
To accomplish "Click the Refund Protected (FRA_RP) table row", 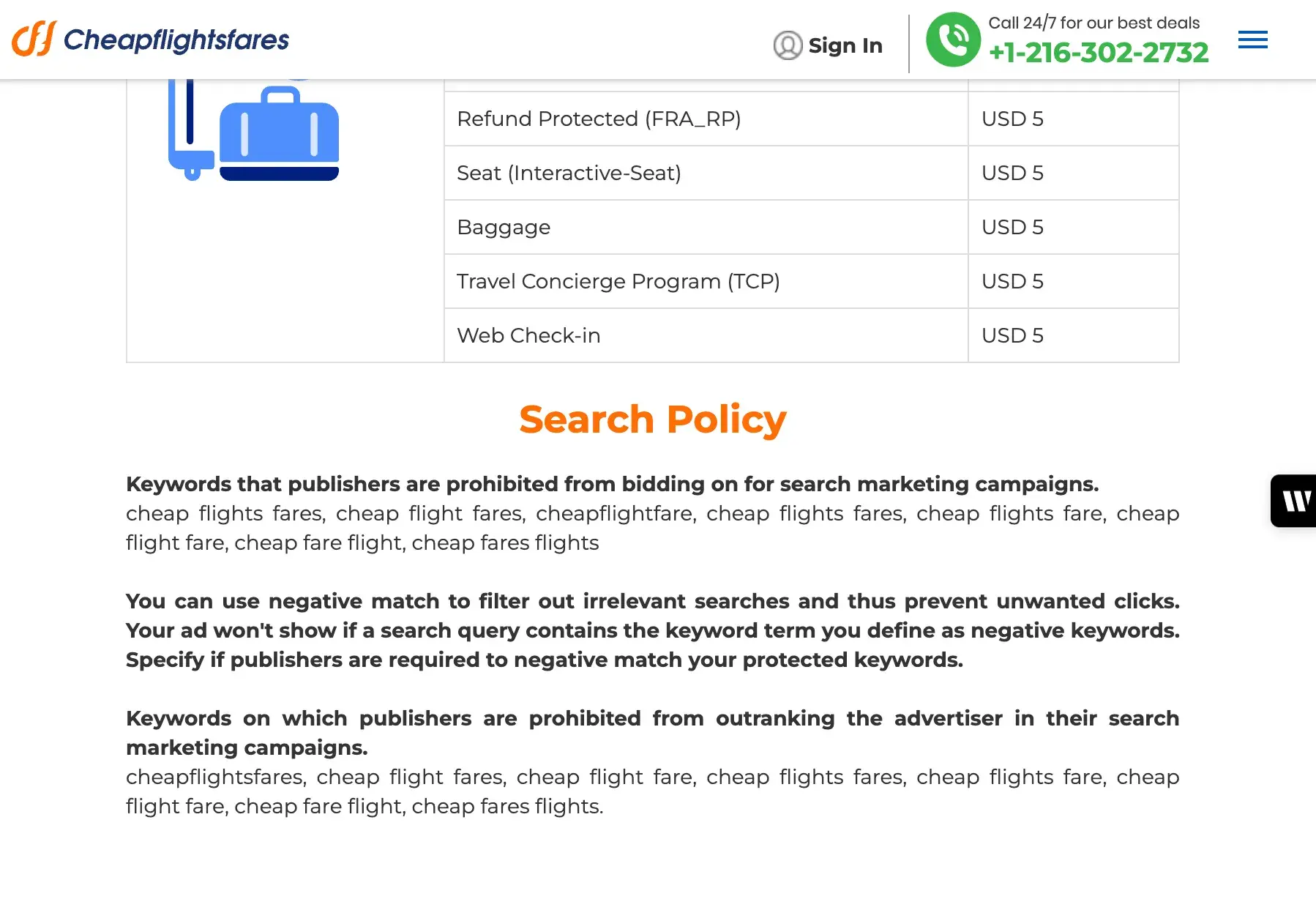I will [x=599, y=119].
